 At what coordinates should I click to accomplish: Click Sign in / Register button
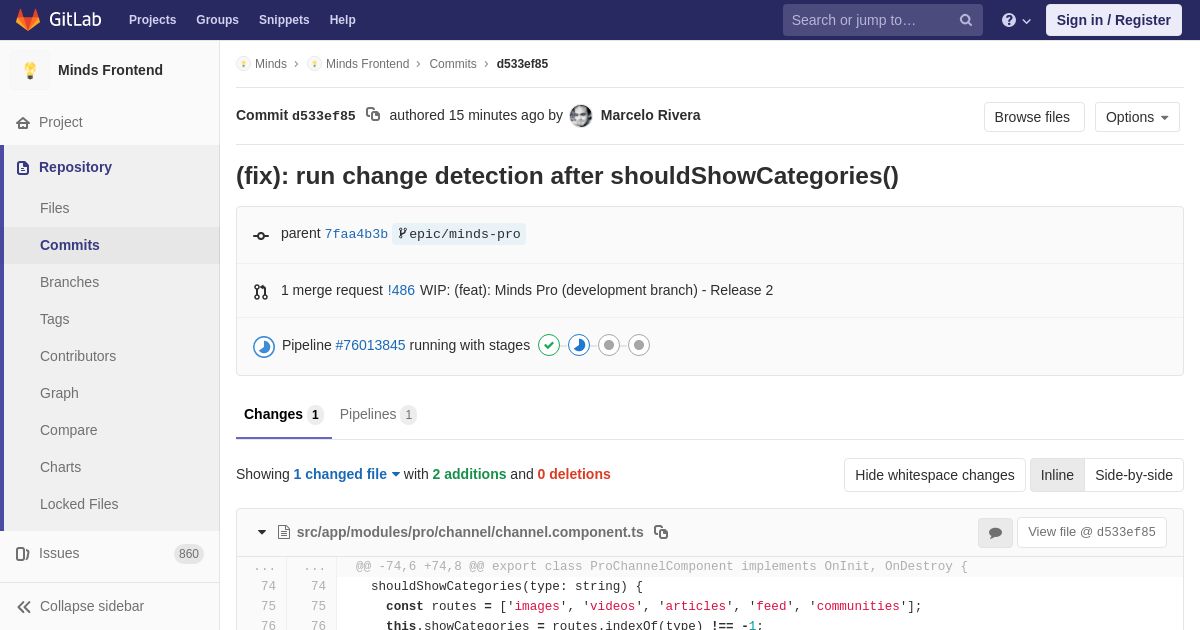coord(1114,20)
